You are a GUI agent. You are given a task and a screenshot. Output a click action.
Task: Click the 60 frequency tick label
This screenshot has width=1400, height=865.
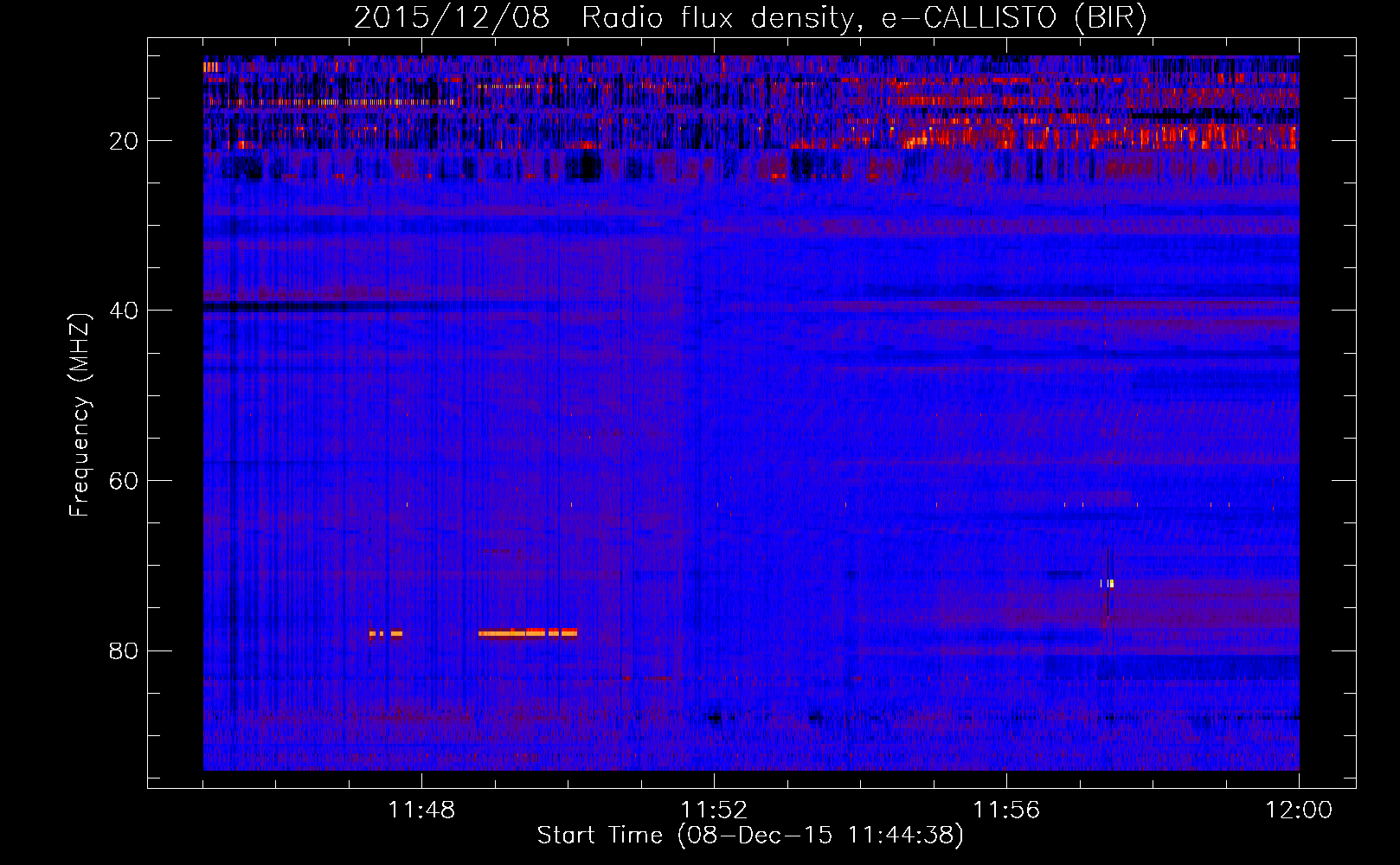[125, 481]
